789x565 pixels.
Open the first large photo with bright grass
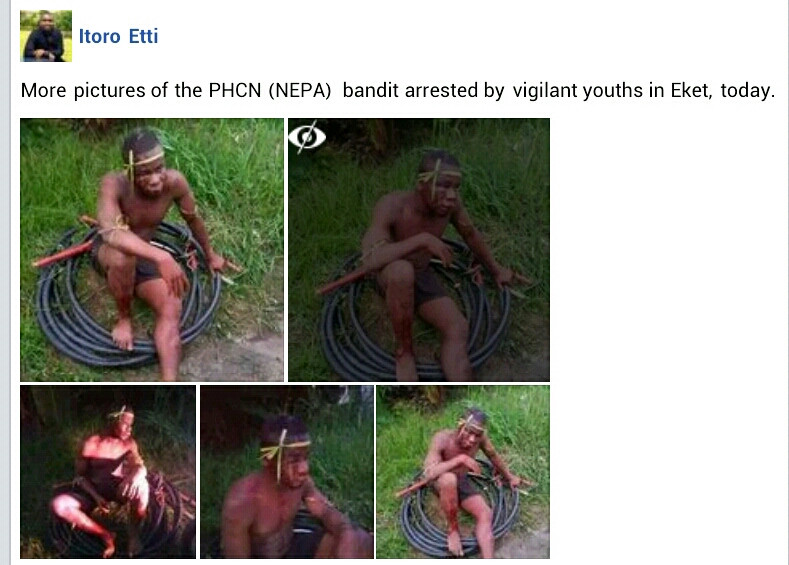[x=152, y=250]
